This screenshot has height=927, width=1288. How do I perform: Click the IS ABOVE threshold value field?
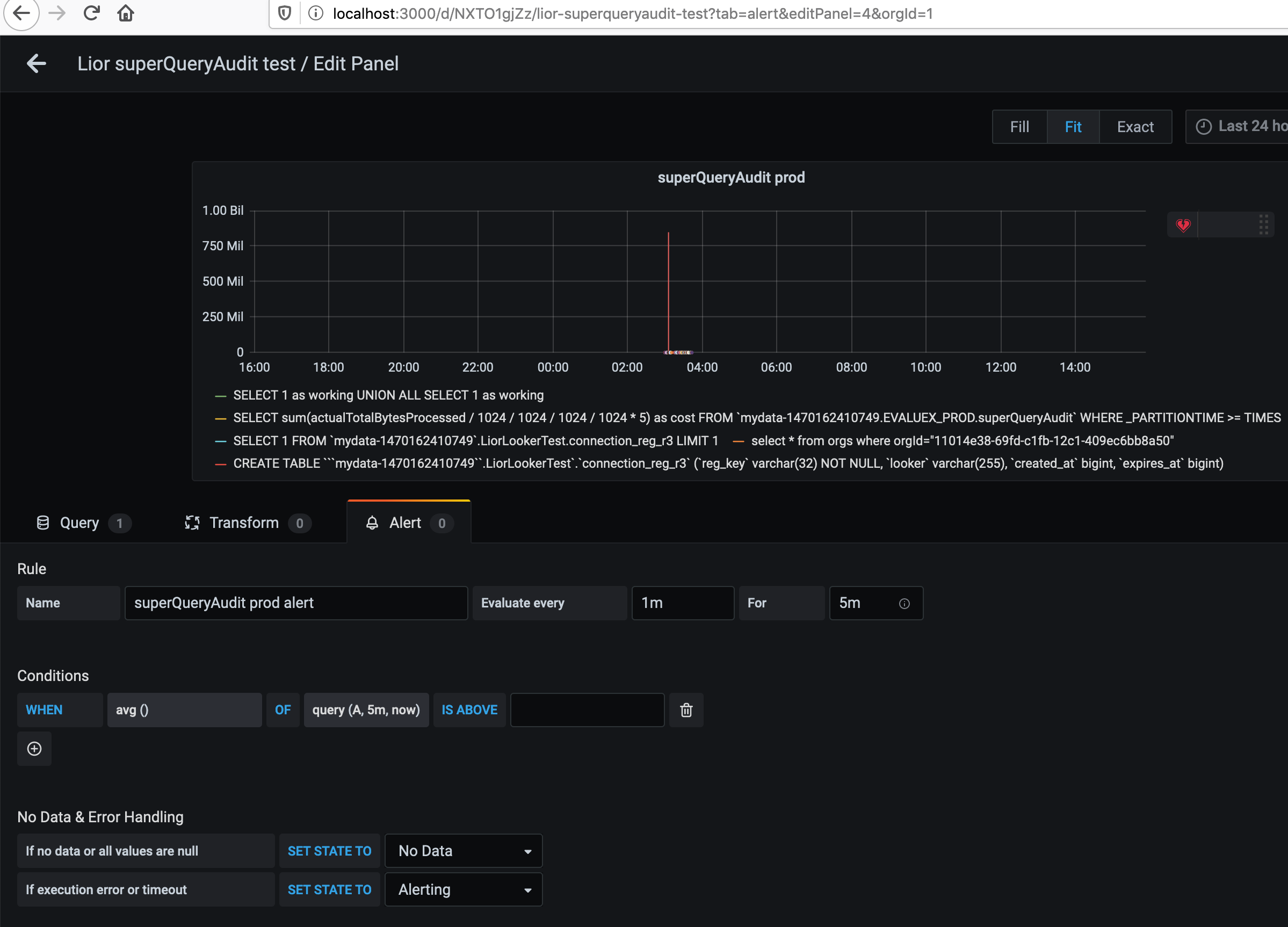[x=587, y=710]
